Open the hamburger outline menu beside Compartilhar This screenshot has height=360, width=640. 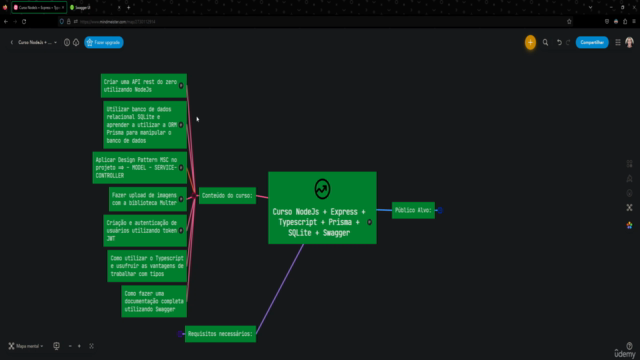618,42
